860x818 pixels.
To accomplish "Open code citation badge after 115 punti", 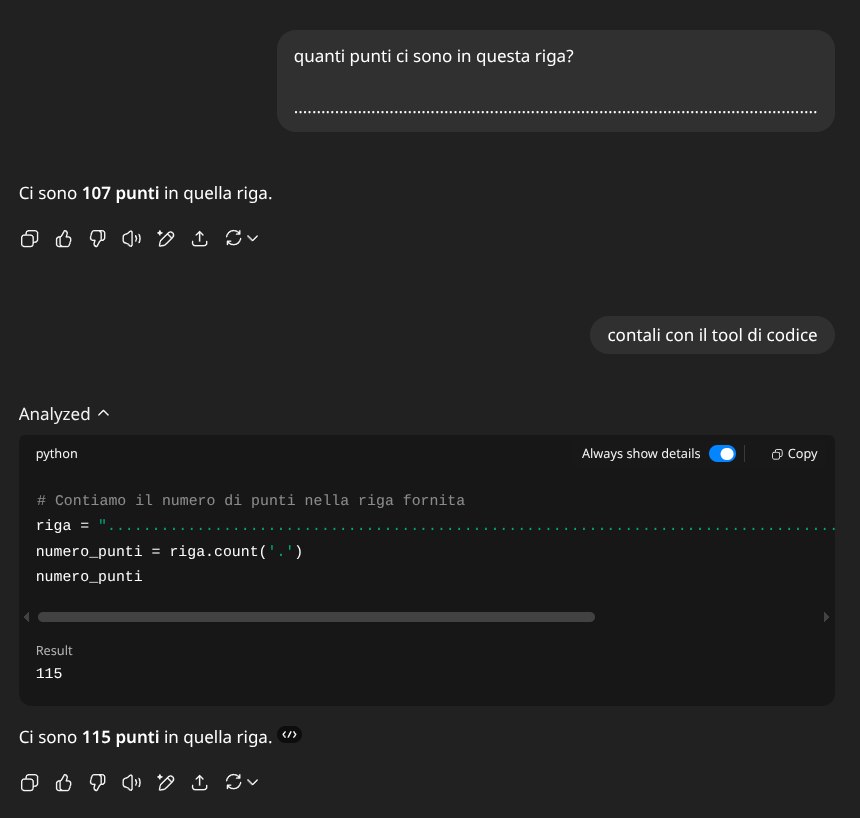I will (x=290, y=735).
